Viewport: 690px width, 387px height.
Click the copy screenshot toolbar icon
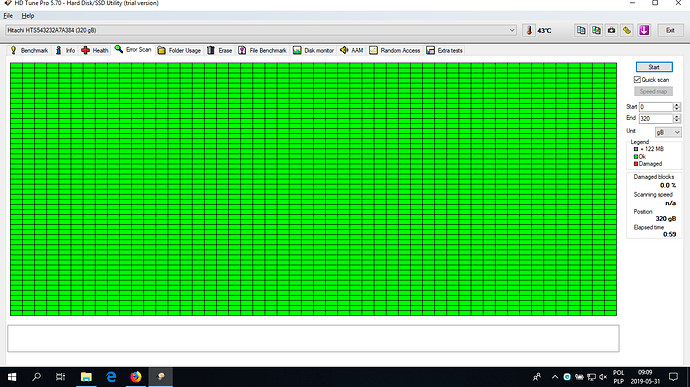point(596,30)
